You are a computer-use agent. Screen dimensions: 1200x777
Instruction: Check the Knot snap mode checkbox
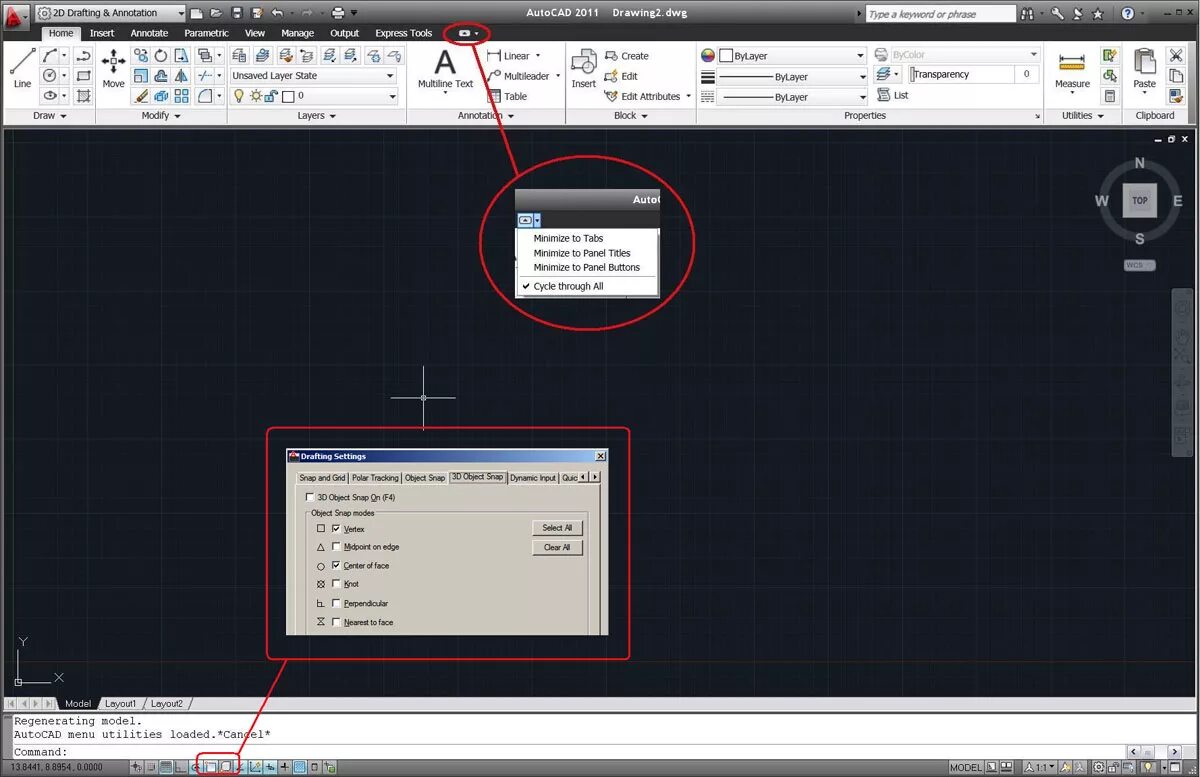(336, 584)
